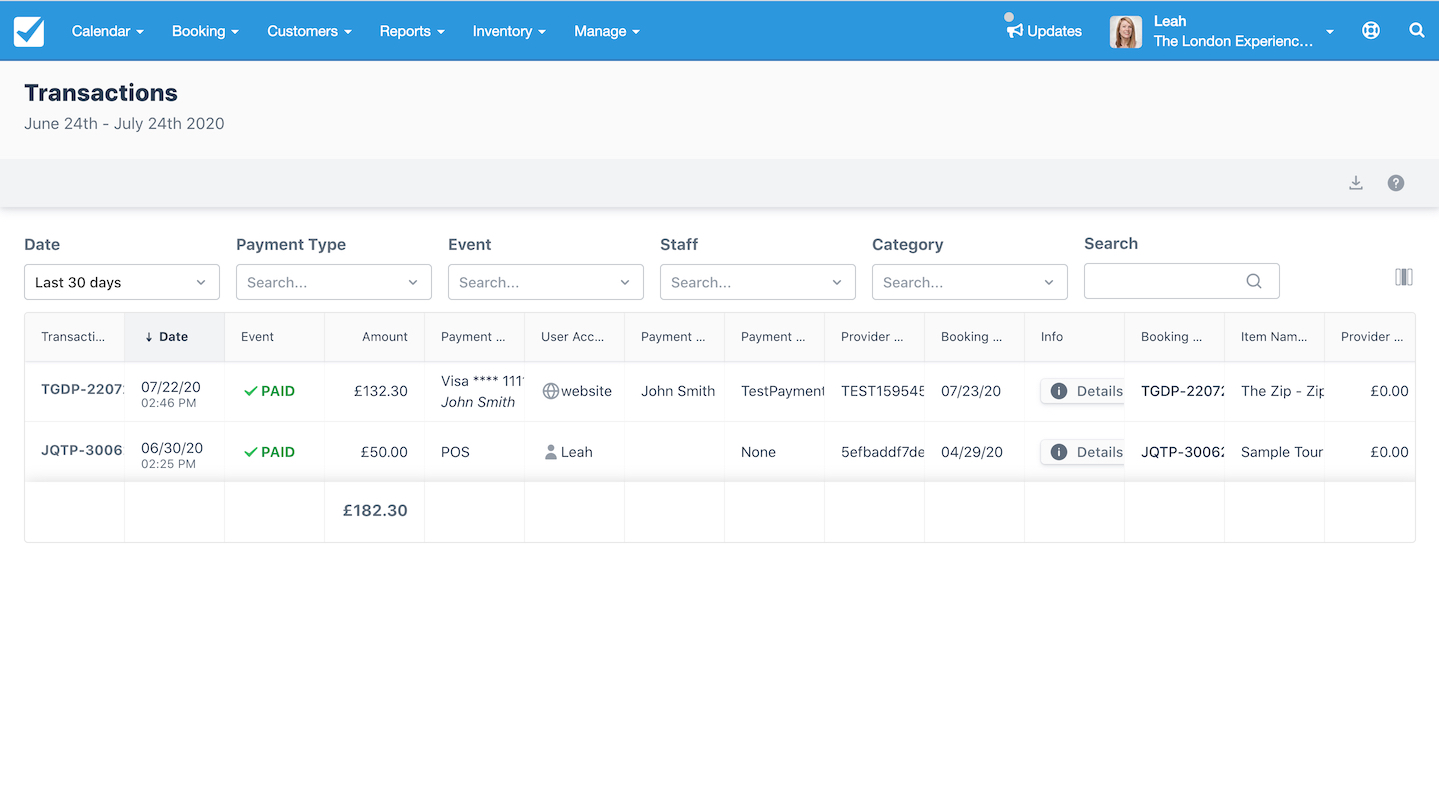Click the Item Name column header
This screenshot has width=1439, height=788.
1274,337
